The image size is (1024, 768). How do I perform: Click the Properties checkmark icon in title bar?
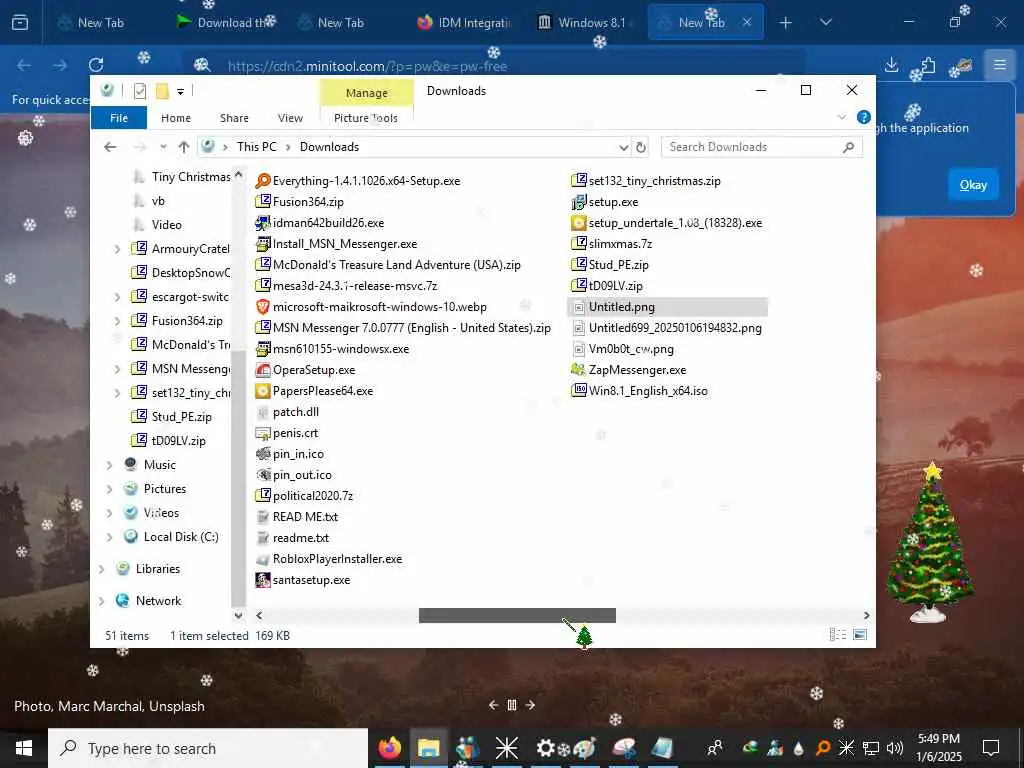(x=140, y=91)
